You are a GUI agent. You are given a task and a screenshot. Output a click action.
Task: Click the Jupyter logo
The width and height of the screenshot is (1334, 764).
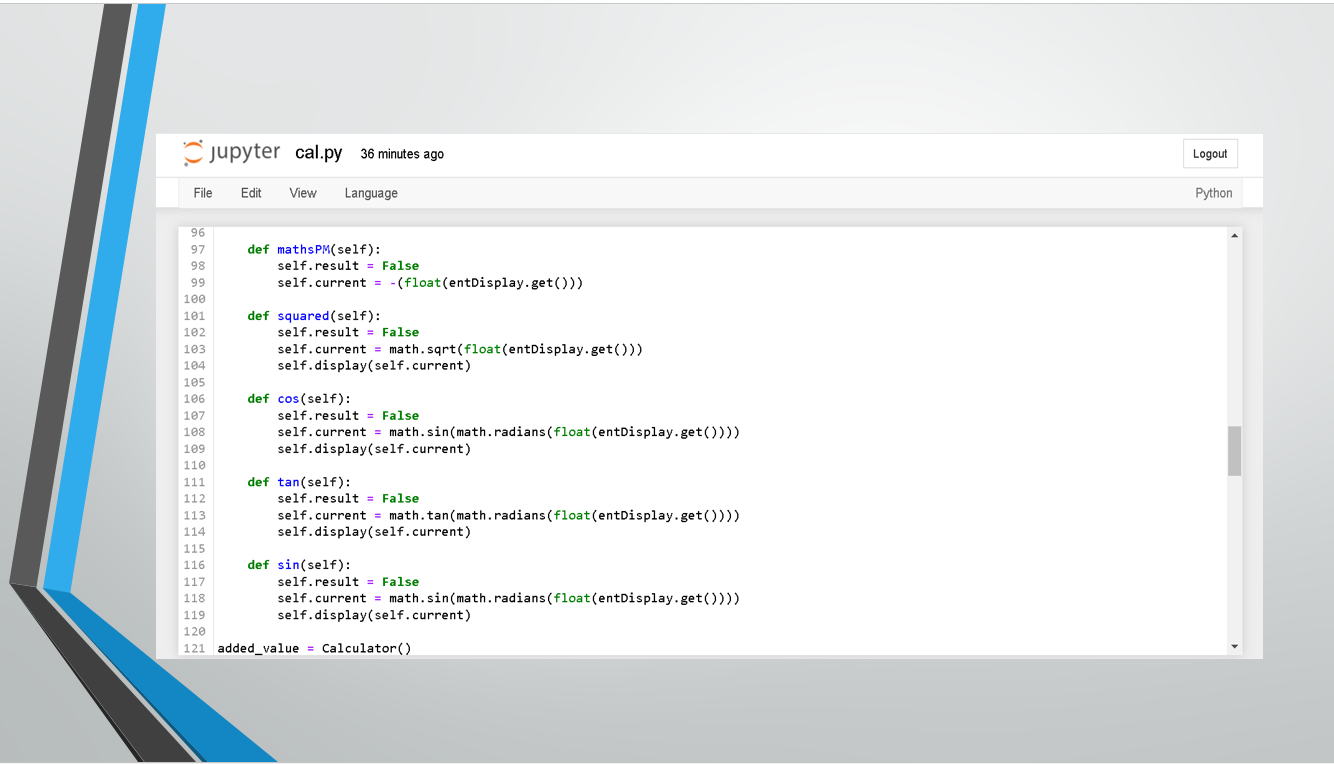pos(232,153)
